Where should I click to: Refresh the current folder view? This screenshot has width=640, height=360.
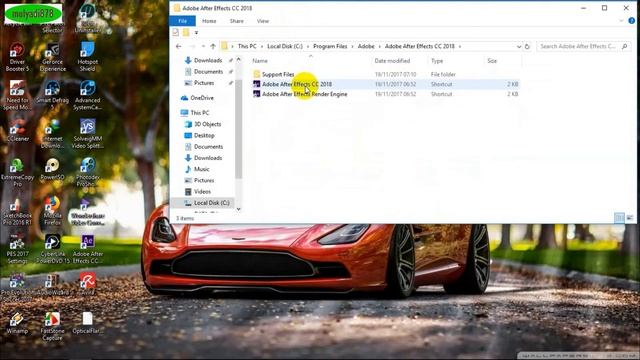tap(527, 47)
